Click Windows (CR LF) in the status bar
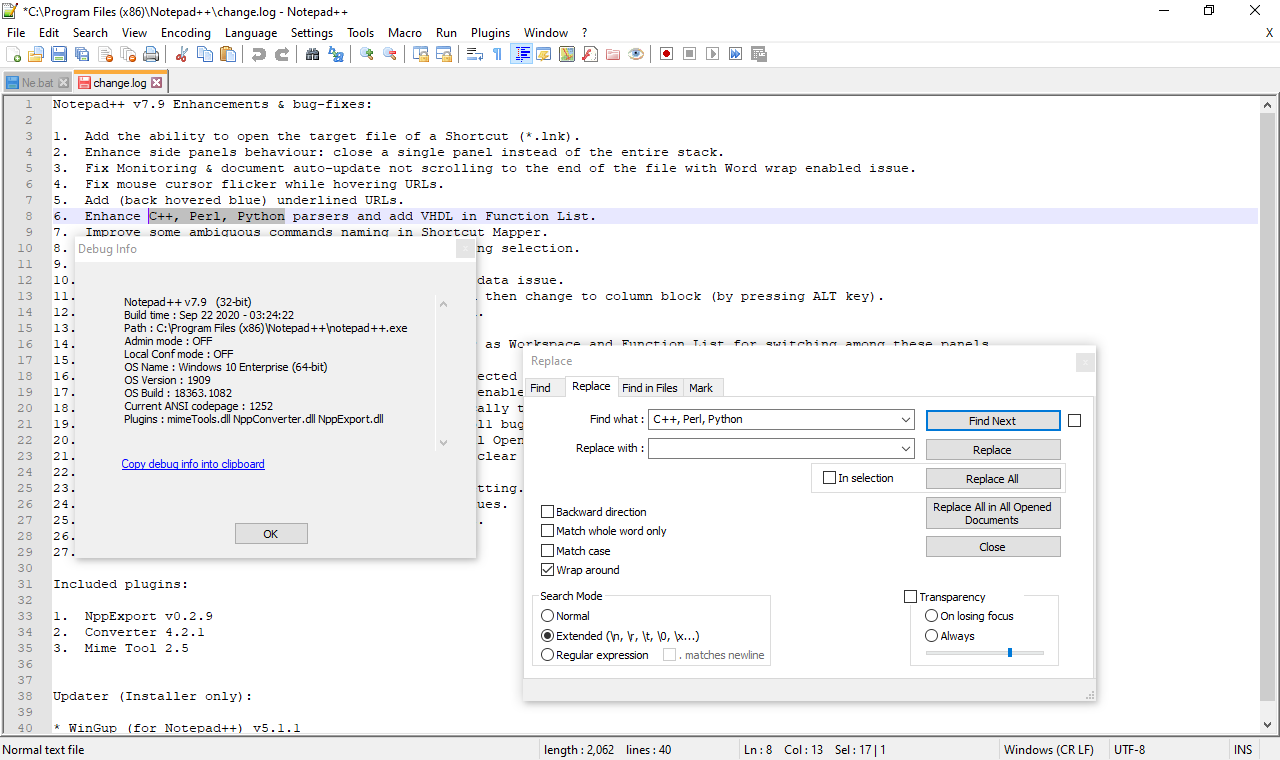1280x760 pixels. (x=1049, y=750)
